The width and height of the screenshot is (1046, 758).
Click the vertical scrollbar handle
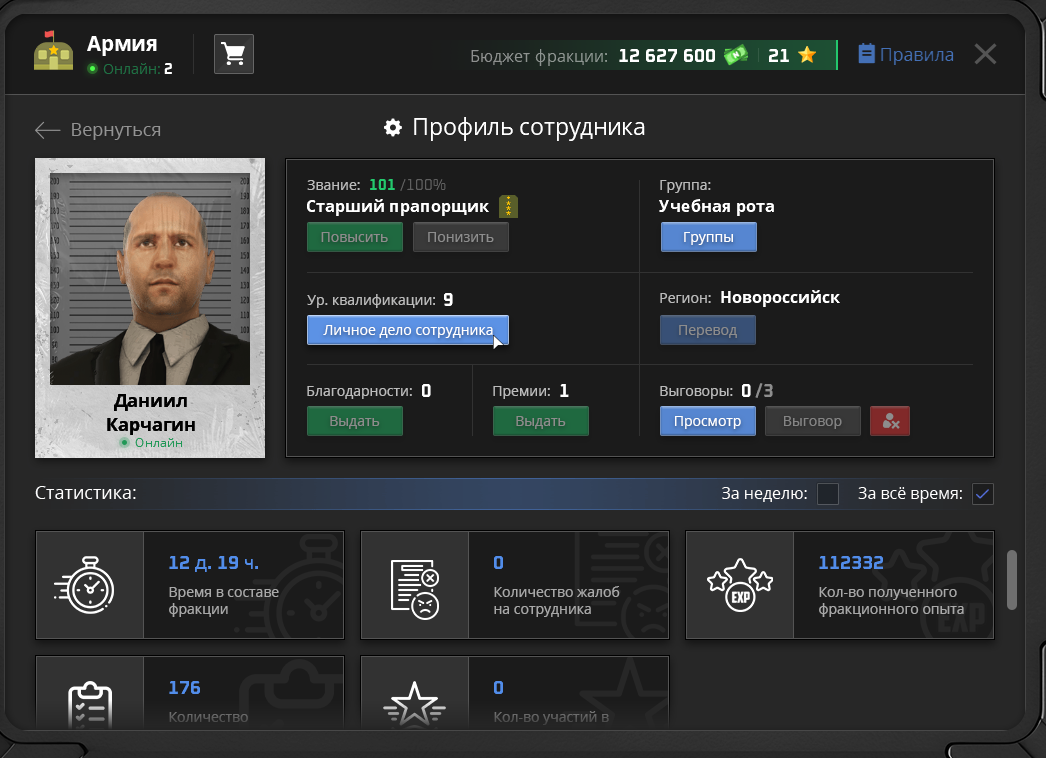[1011, 580]
